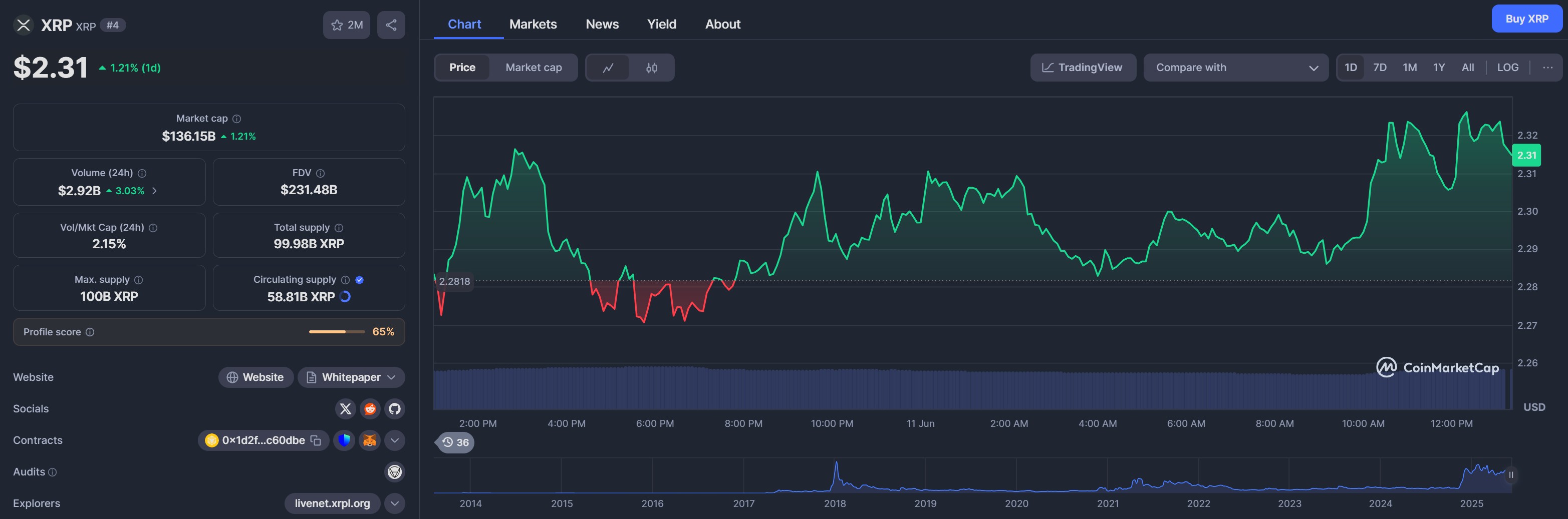
Task: Show FDV info icon
Action: click(320, 173)
